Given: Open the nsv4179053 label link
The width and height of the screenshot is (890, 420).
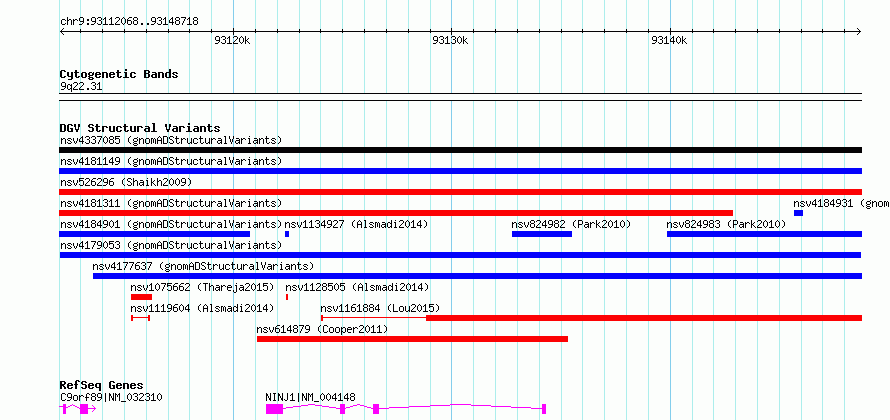Looking at the screenshot, I should 171,245.
